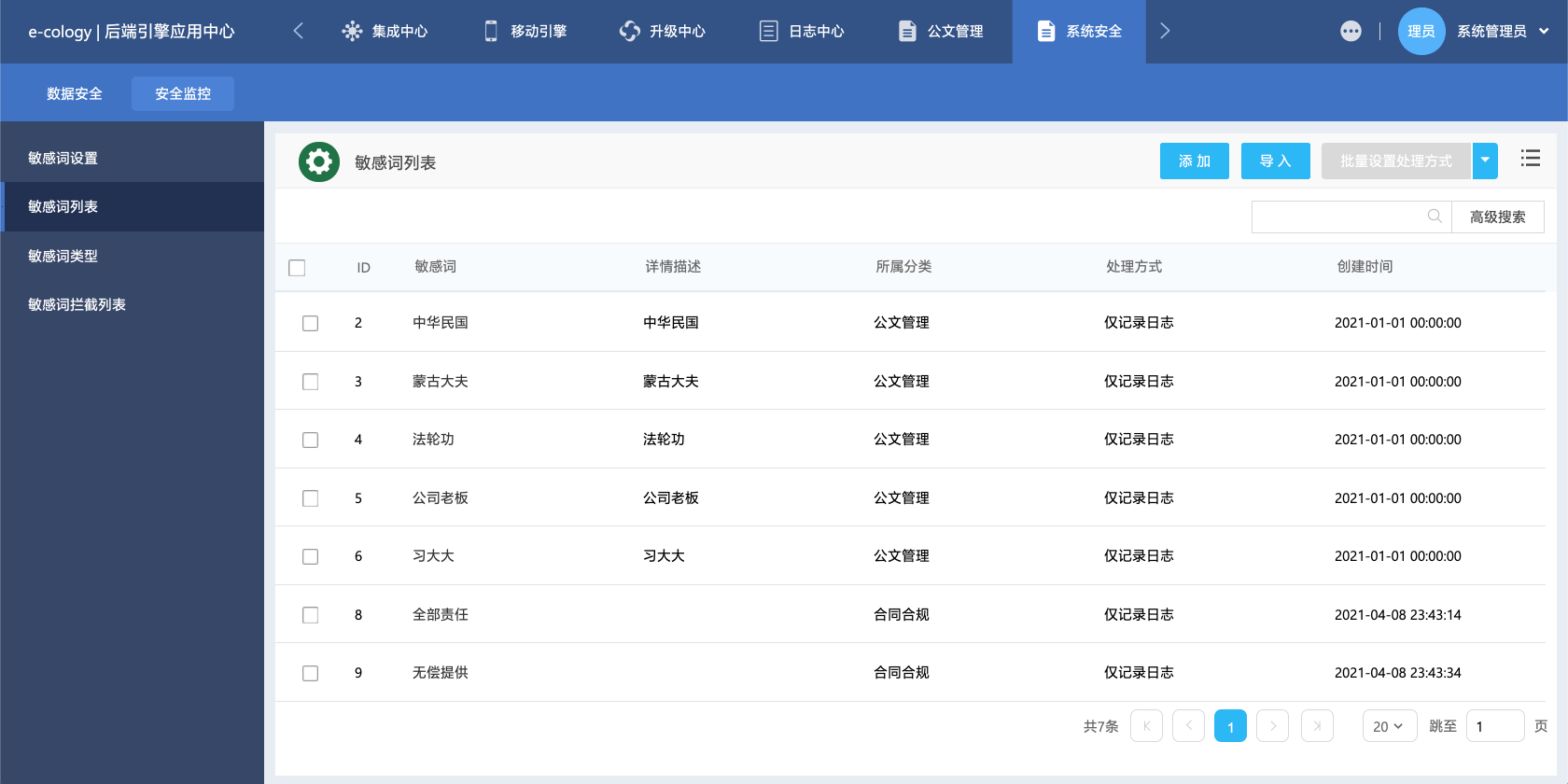Click the 添加 button

tap(1195, 161)
